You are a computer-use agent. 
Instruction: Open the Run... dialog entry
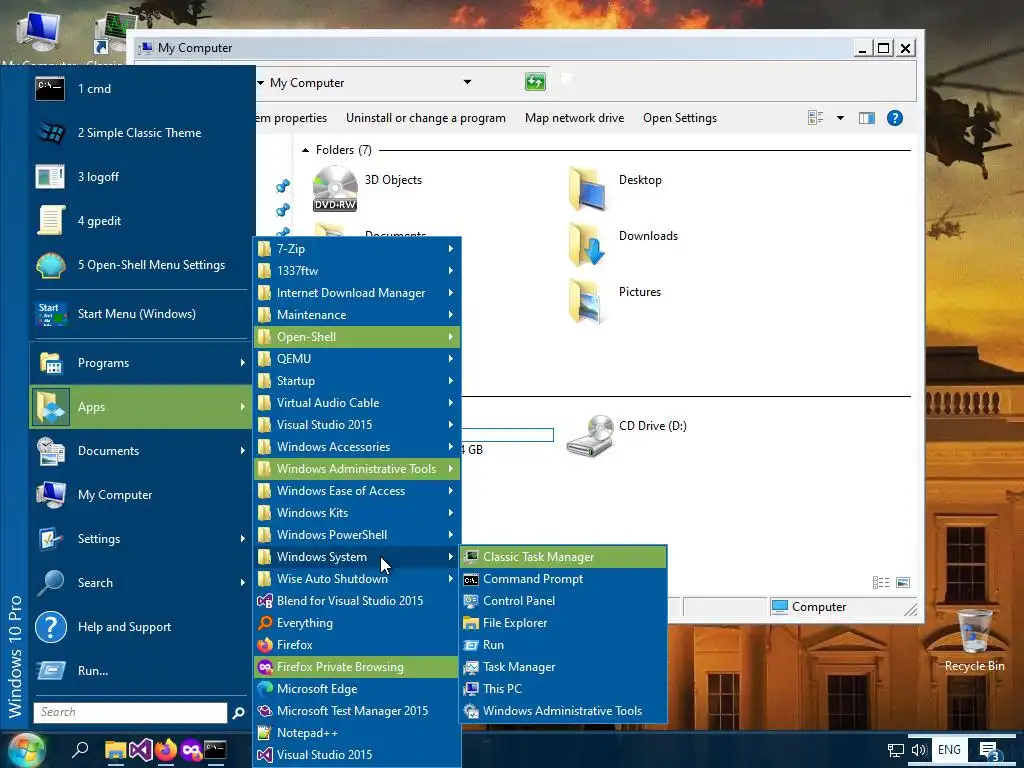tap(140, 671)
